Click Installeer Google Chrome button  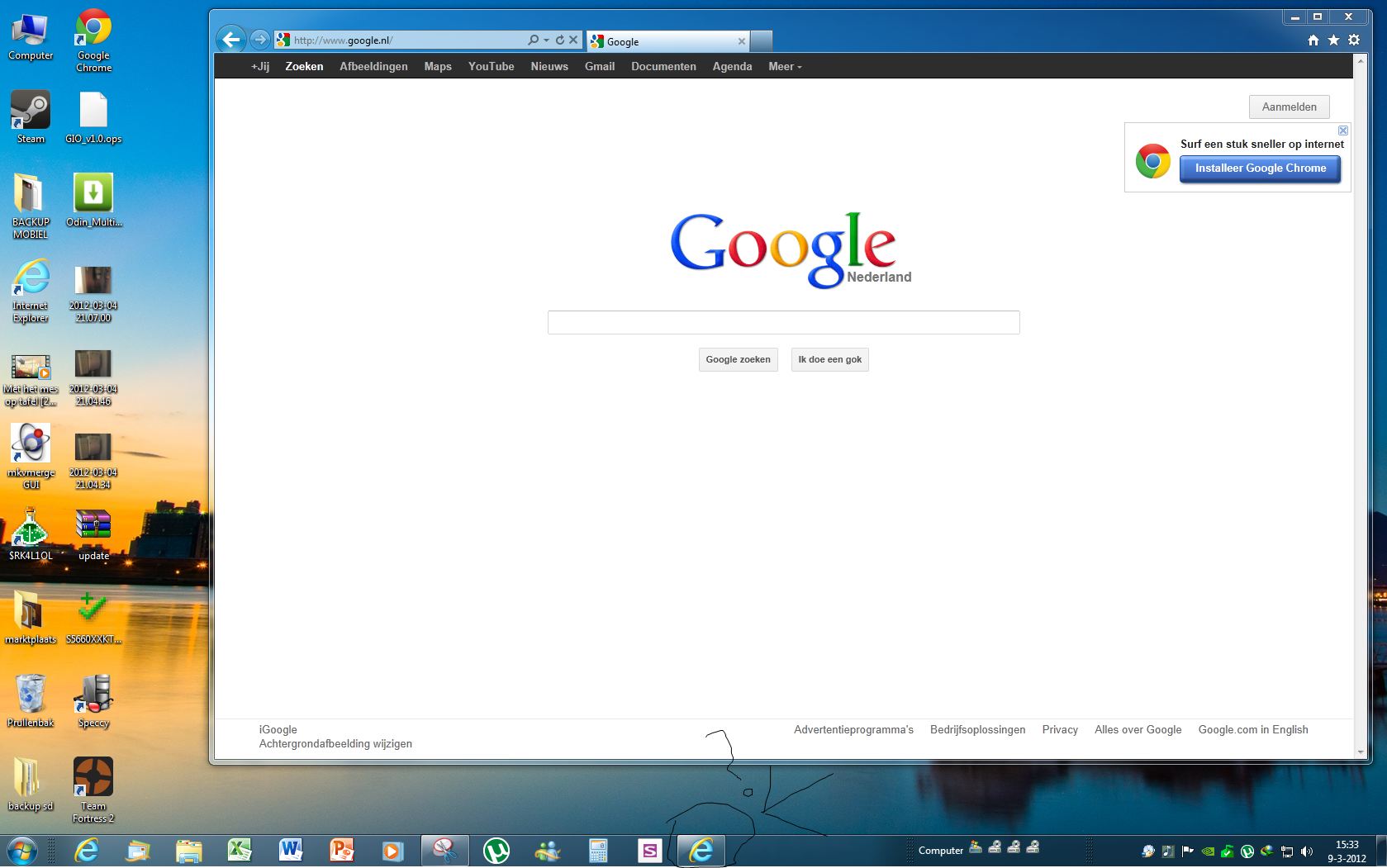coord(1260,168)
